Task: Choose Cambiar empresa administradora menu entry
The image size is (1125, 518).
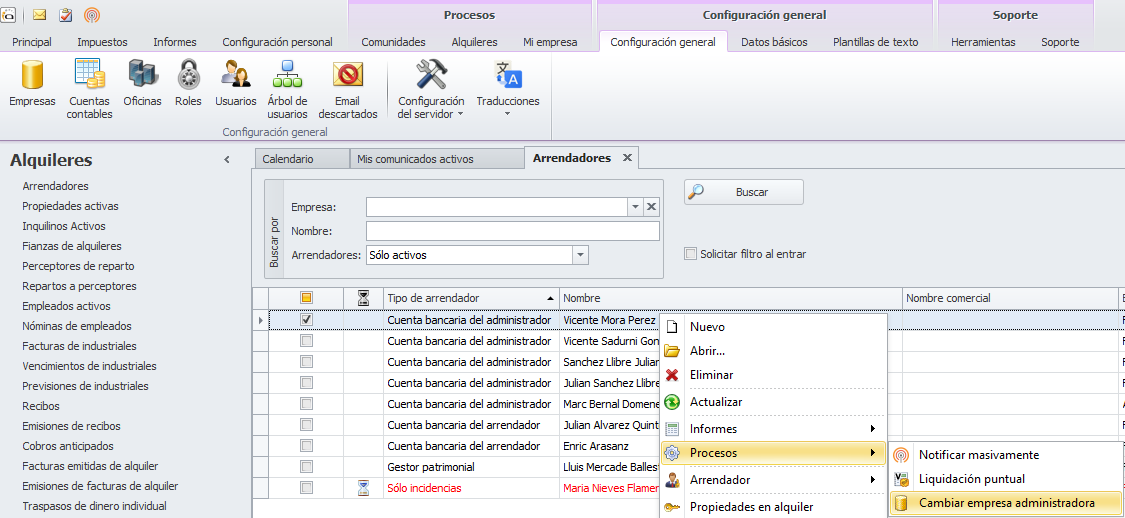Action: pyautogui.click(x=1006, y=503)
